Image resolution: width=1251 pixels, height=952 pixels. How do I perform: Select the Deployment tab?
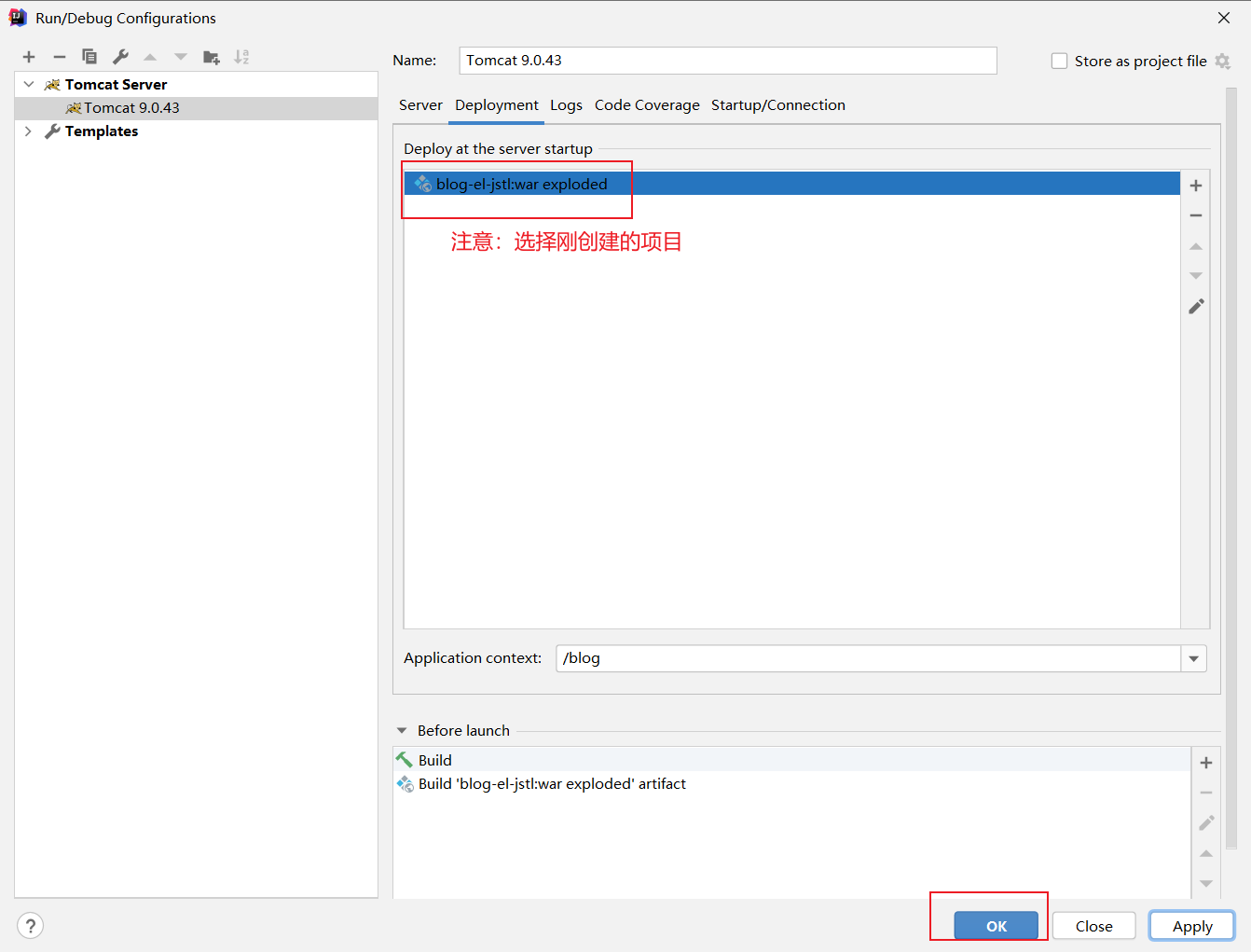coord(497,105)
